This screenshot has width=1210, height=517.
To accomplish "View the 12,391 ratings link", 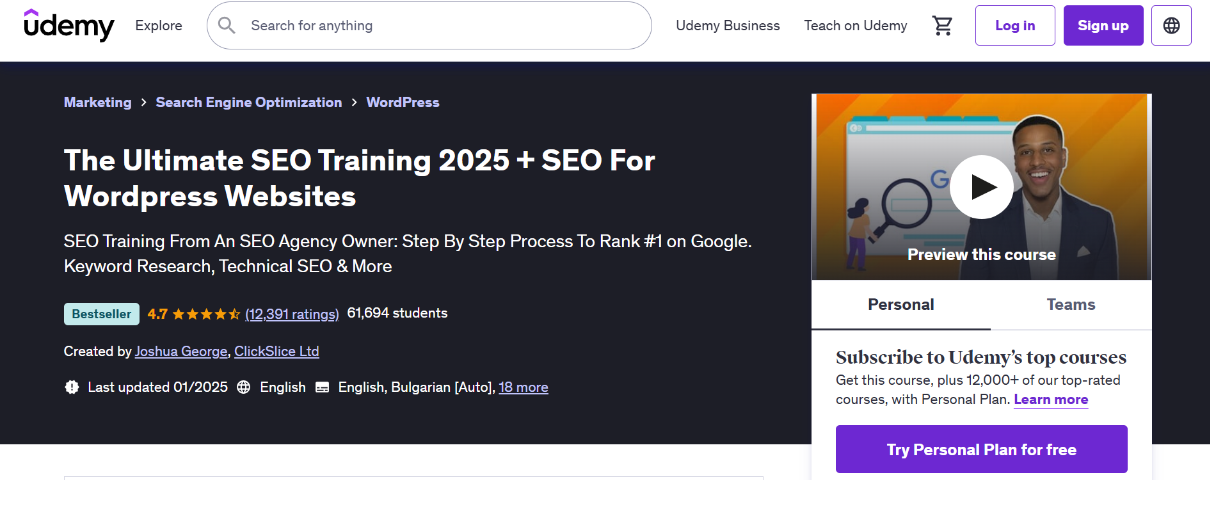I will pyautogui.click(x=292, y=314).
